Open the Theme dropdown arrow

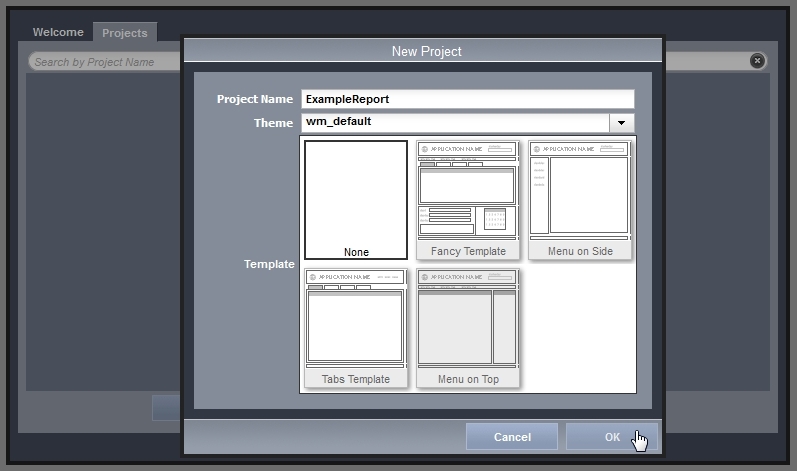click(622, 123)
